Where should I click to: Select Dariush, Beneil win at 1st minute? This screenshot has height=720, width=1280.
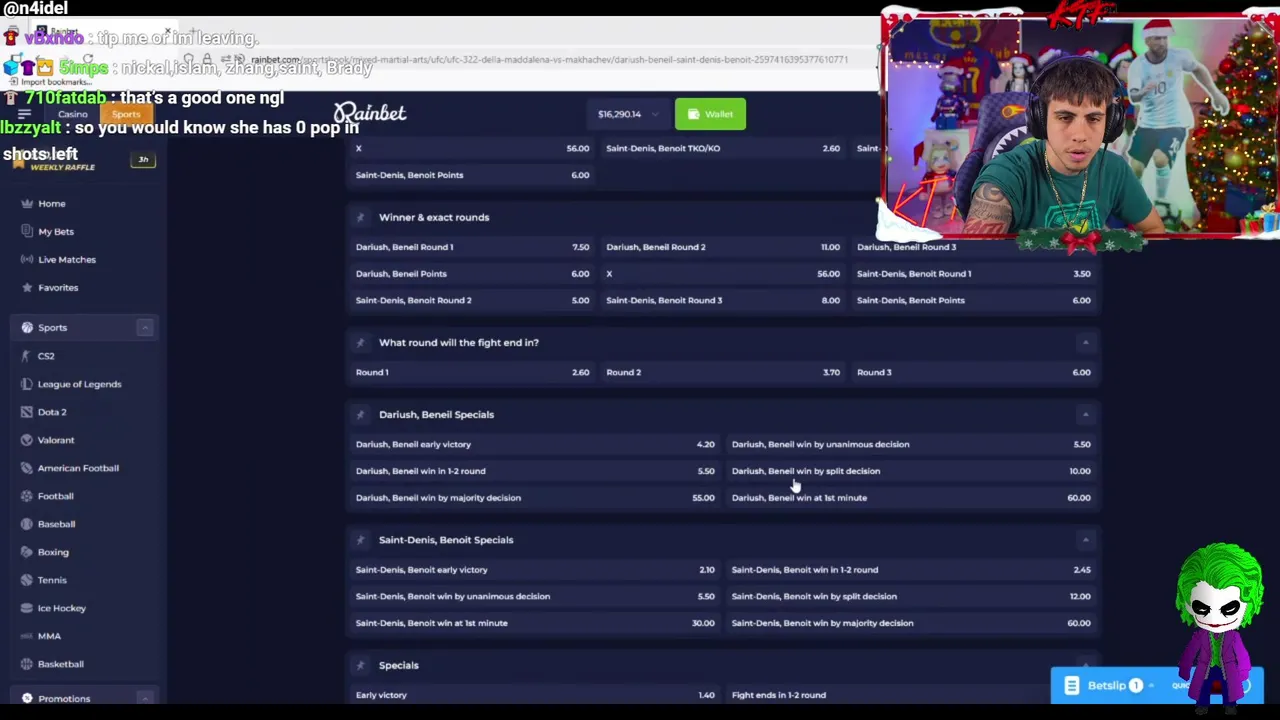click(911, 498)
